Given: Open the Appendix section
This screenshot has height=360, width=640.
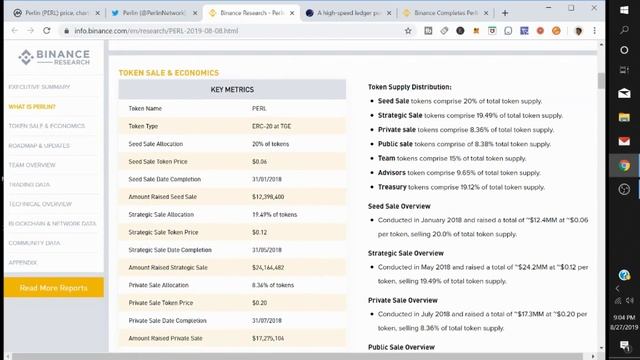Looking at the screenshot, I should (x=23, y=262).
